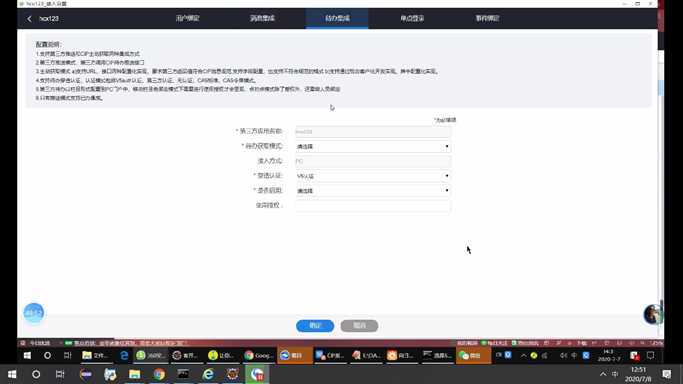
Task: Expand the 待办获取模式 dropdown
Action: click(373, 146)
